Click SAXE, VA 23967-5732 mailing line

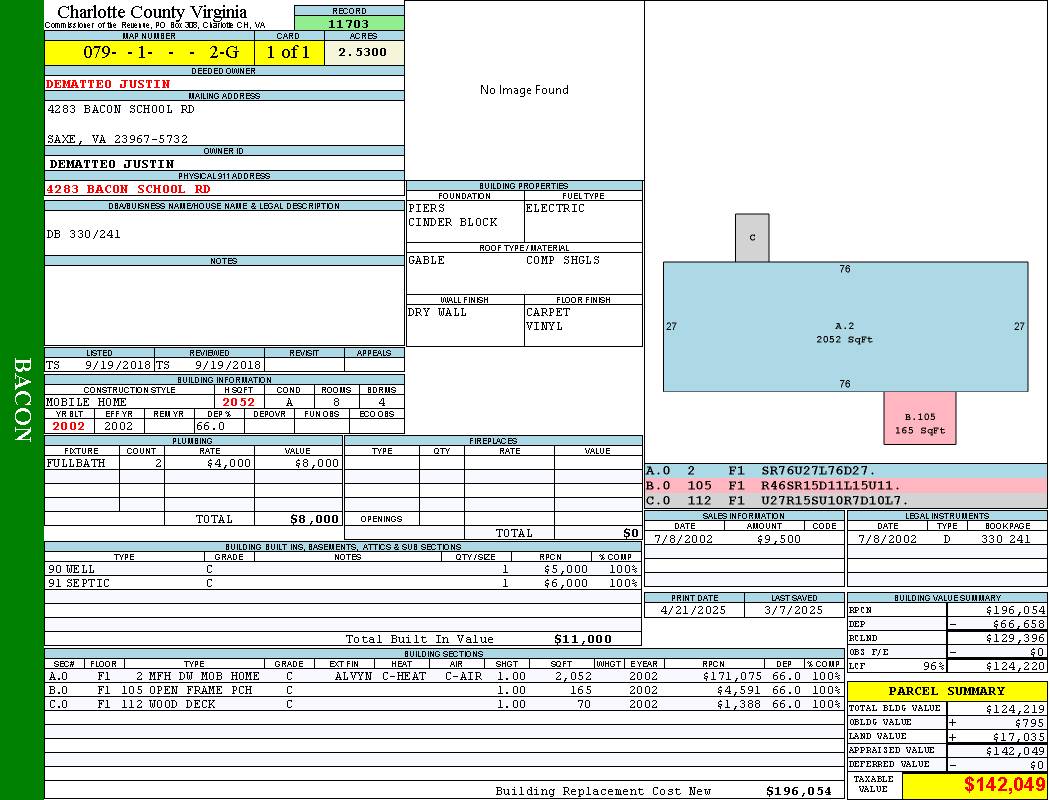[117, 139]
